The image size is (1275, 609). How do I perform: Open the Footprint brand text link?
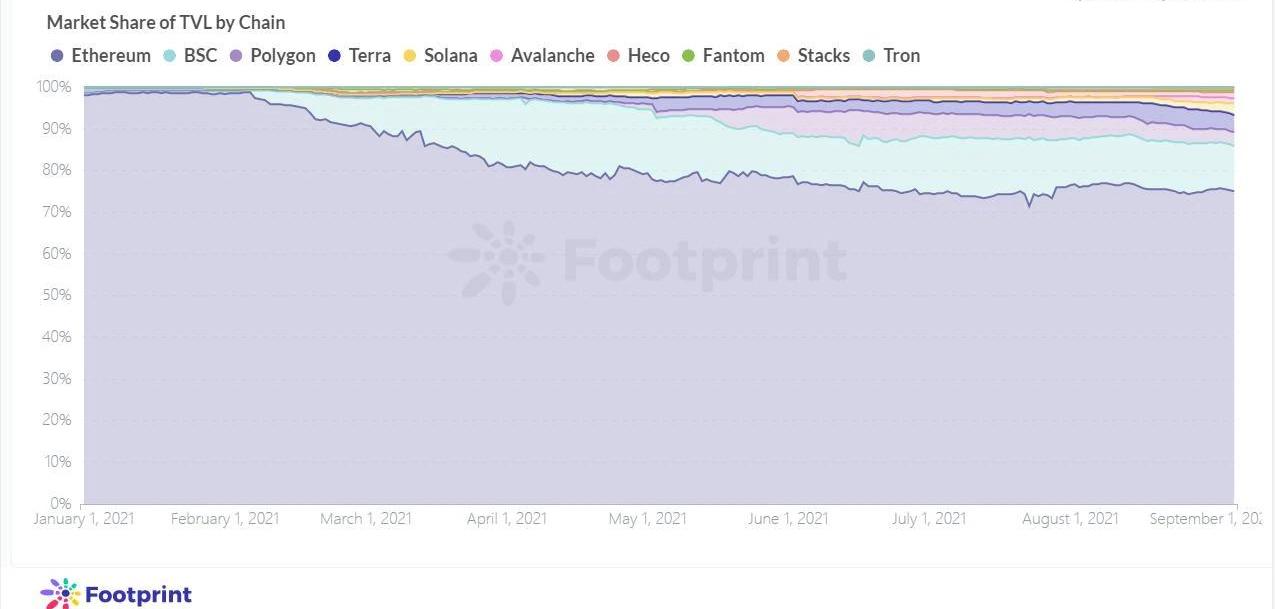[138, 595]
